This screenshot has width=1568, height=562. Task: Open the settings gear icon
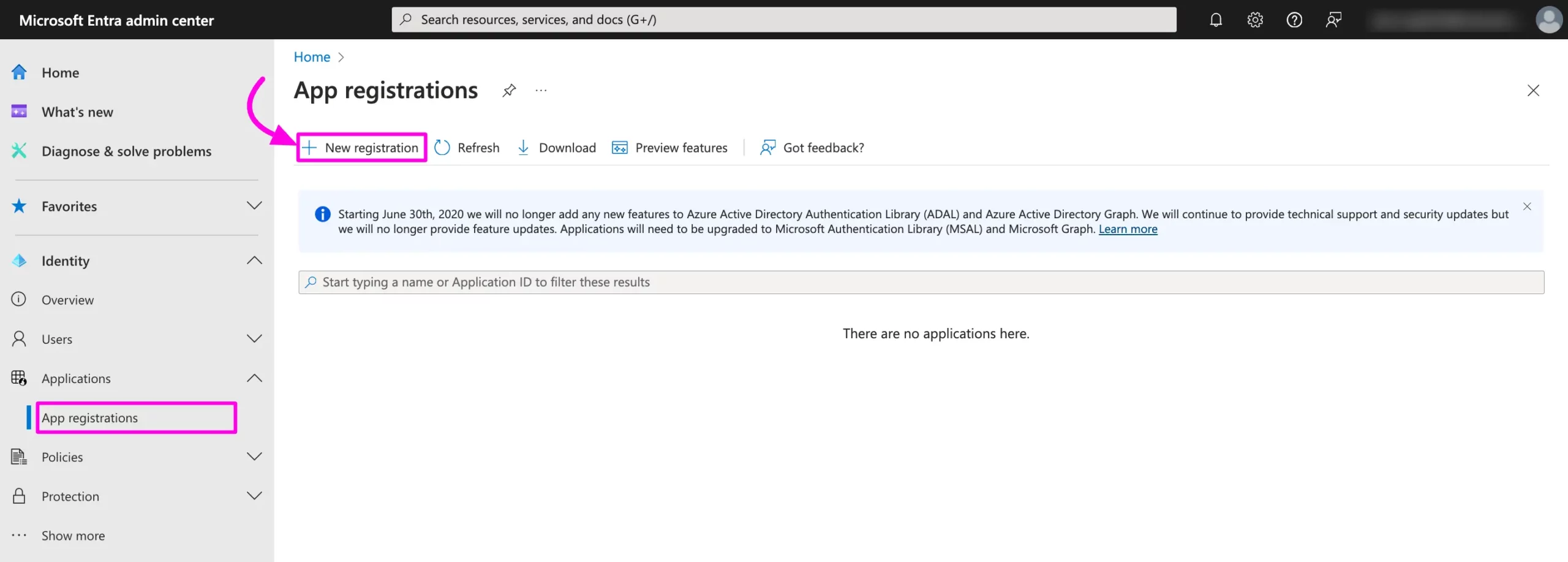[1255, 20]
